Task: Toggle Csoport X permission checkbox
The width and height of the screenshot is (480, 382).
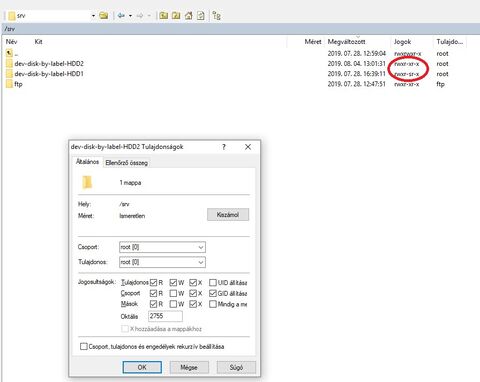Action: tap(193, 293)
